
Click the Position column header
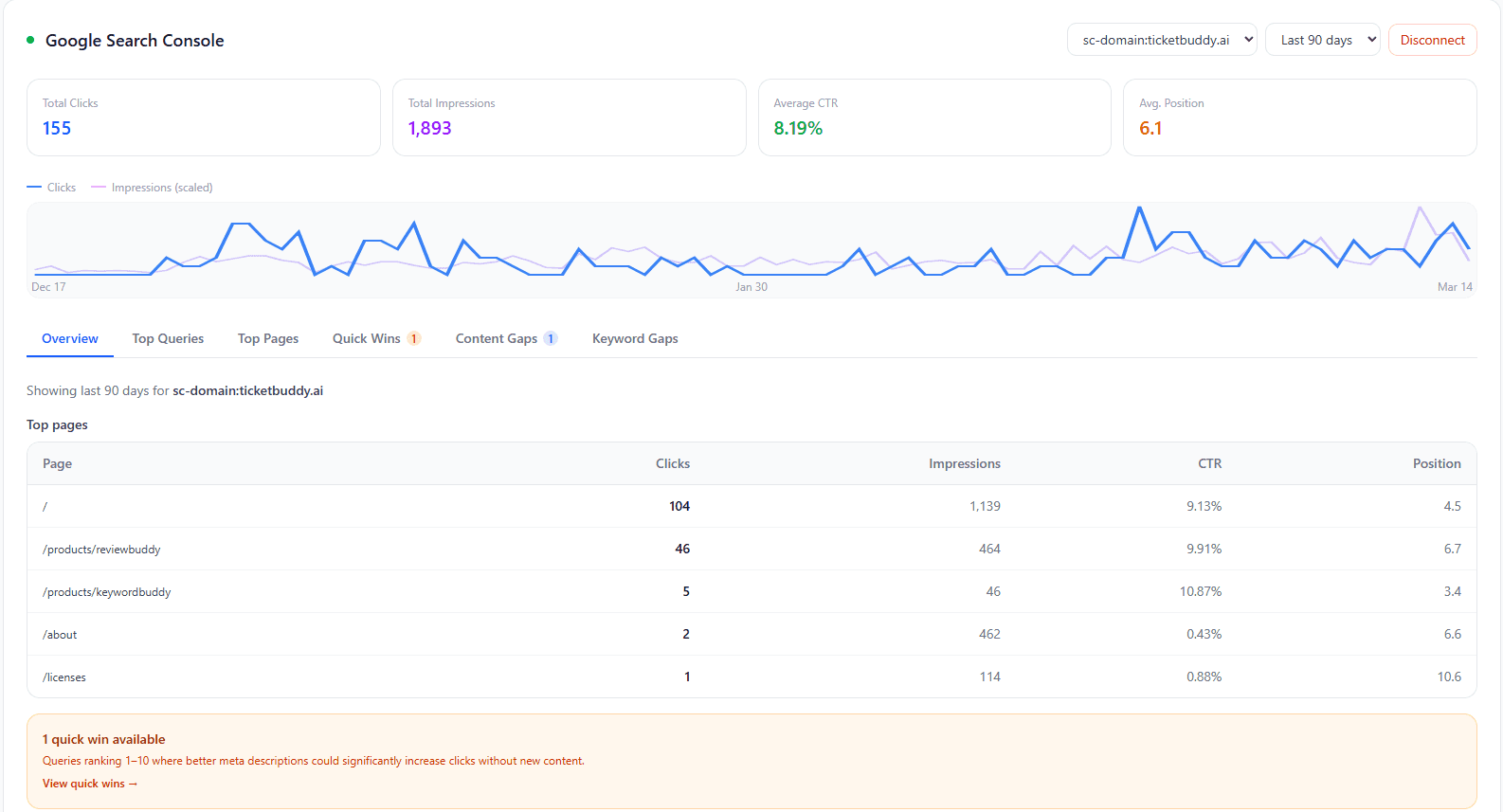point(1436,464)
